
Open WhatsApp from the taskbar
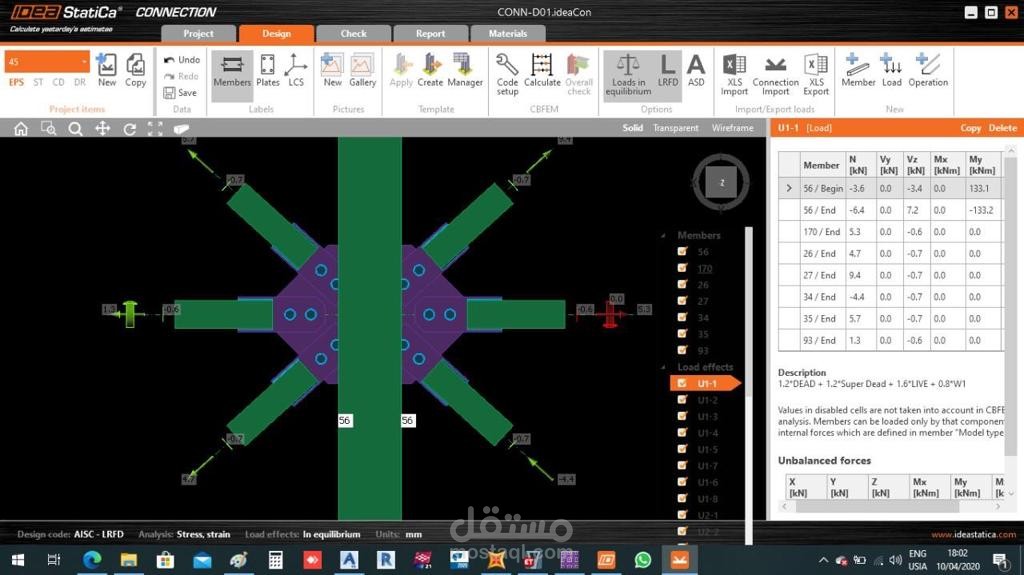click(x=643, y=560)
